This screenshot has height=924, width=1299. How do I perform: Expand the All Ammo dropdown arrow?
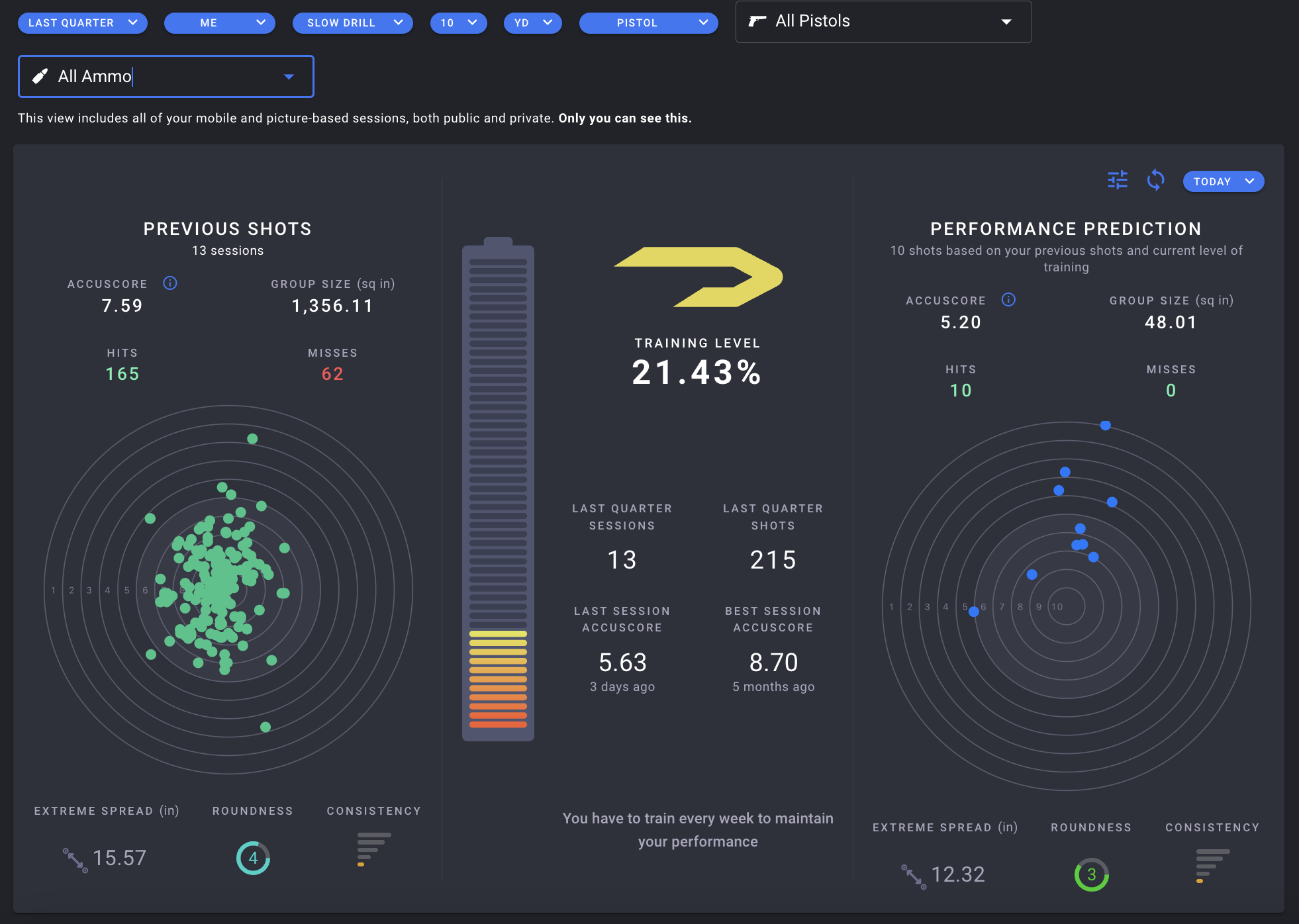289,77
